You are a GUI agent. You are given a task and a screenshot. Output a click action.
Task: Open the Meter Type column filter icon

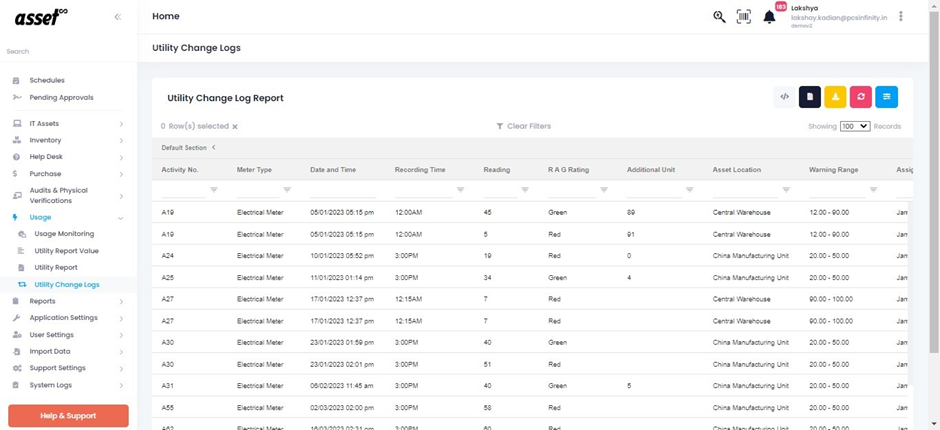(287, 190)
